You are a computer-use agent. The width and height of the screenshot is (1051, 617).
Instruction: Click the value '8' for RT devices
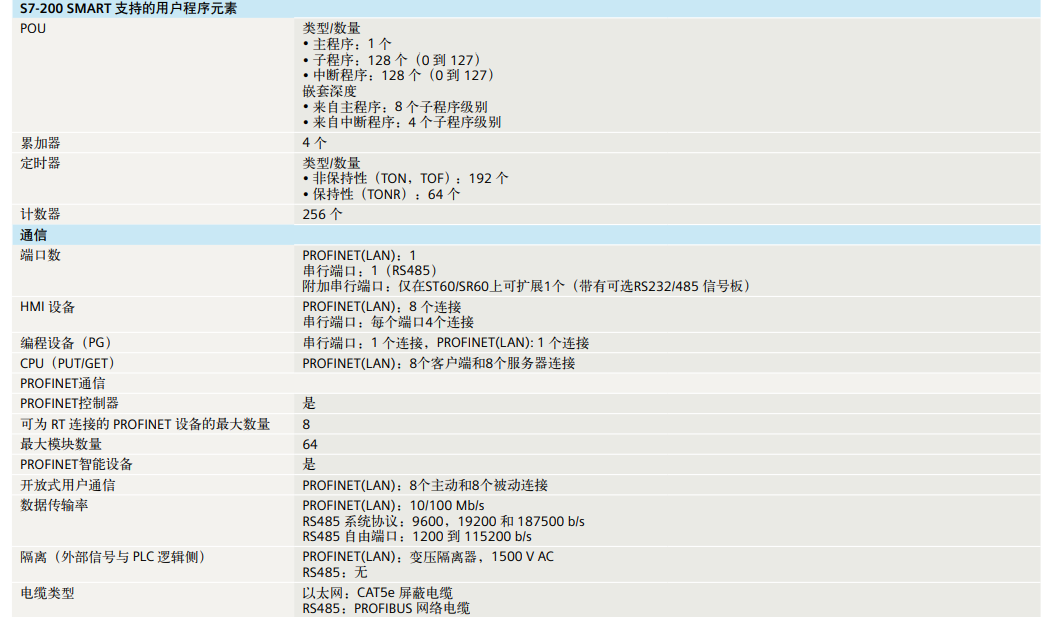click(306, 424)
